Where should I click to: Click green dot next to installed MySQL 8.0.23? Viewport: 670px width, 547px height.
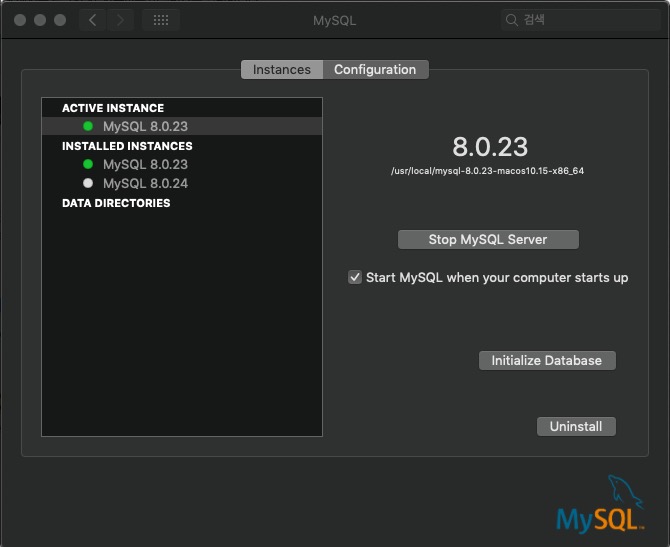[x=88, y=164]
